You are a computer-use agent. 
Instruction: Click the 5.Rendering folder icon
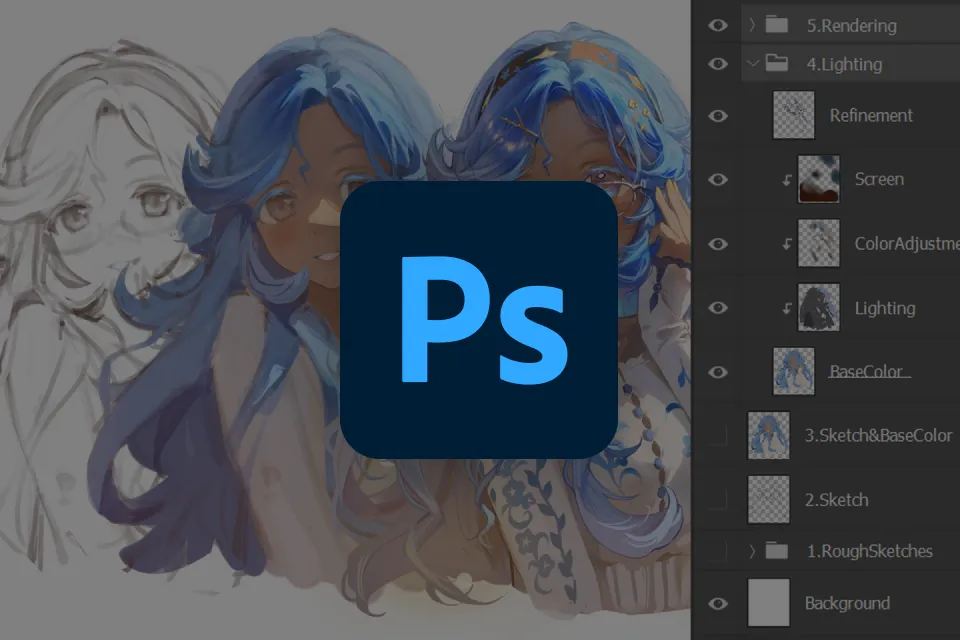[776, 25]
